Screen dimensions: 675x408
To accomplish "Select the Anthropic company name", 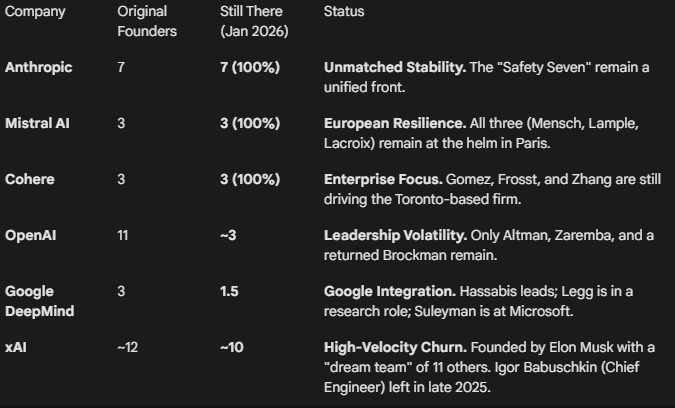I will (39, 67).
